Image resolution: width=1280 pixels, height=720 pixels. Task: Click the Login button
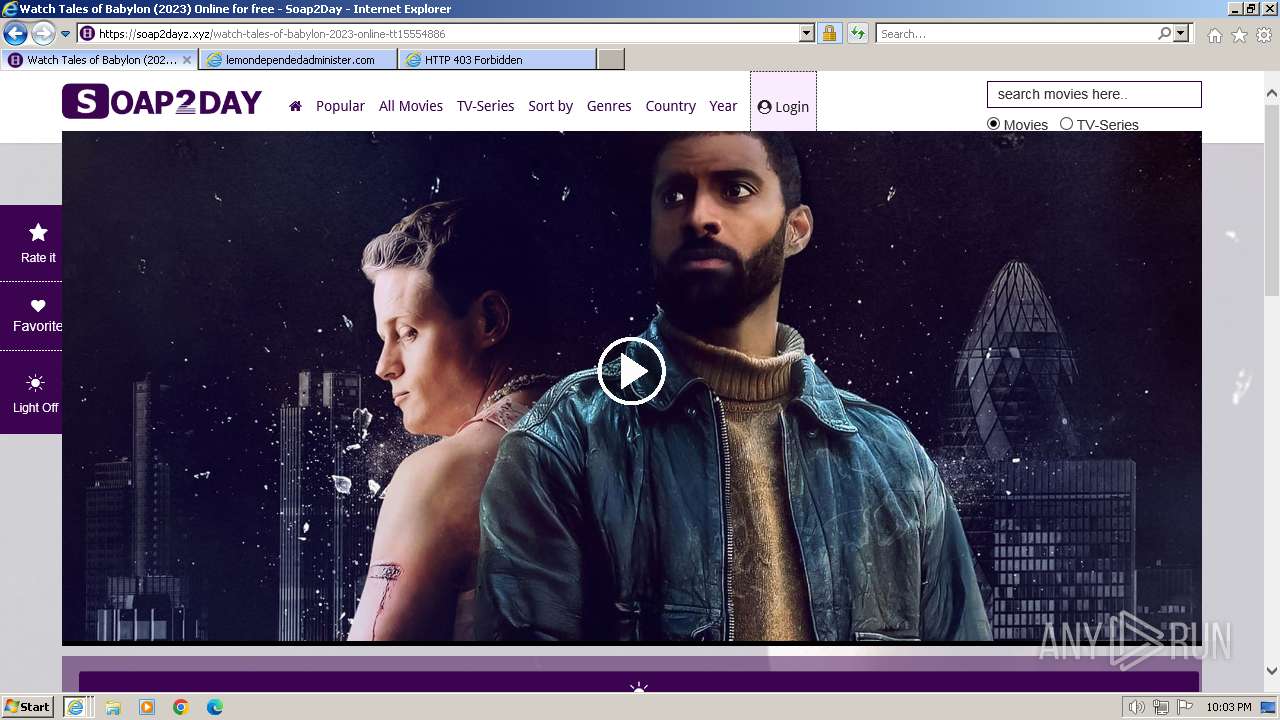[x=783, y=107]
